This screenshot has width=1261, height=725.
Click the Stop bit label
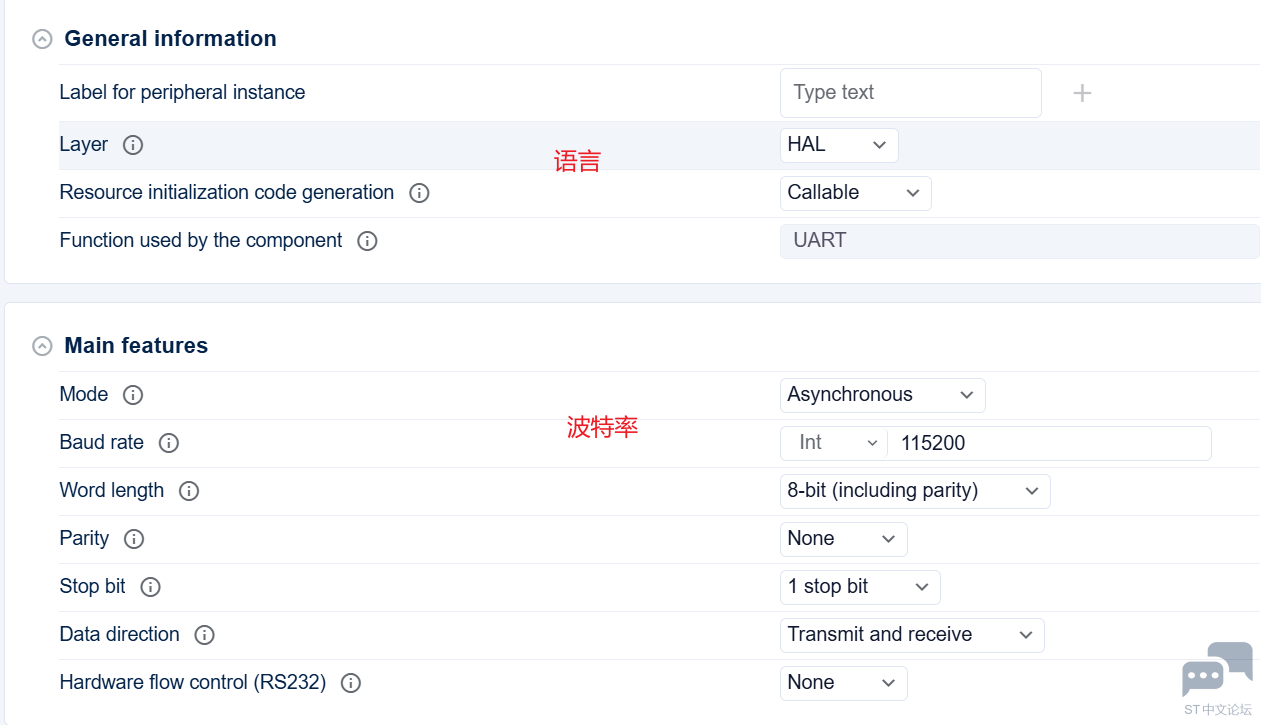point(93,587)
